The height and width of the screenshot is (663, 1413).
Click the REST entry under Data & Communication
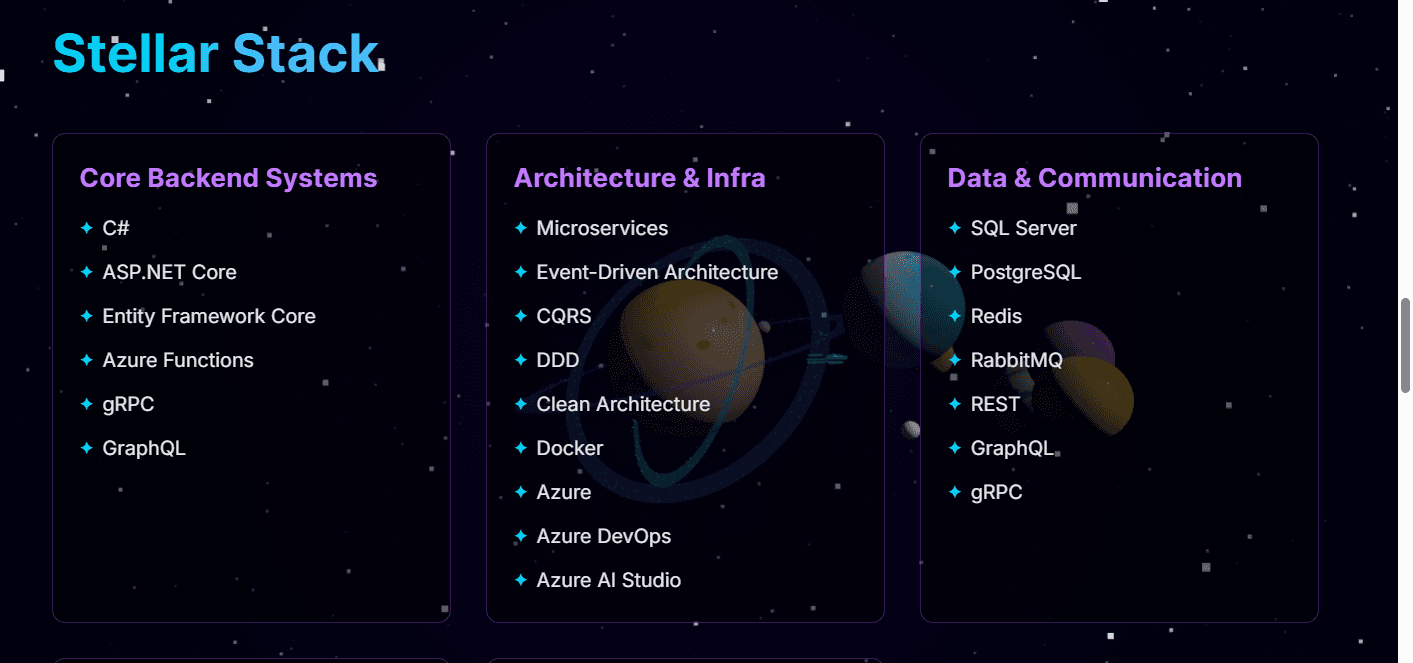(x=995, y=403)
